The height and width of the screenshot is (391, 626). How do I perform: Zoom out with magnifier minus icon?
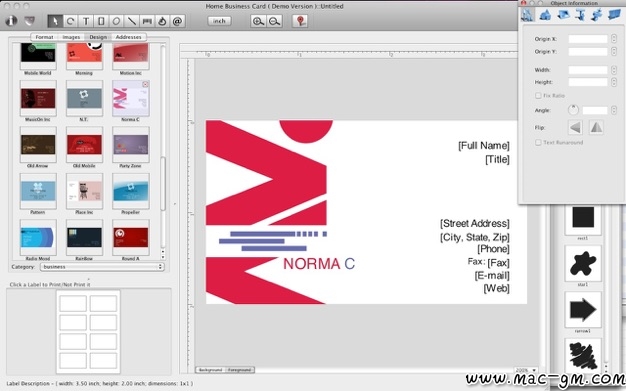[275, 21]
